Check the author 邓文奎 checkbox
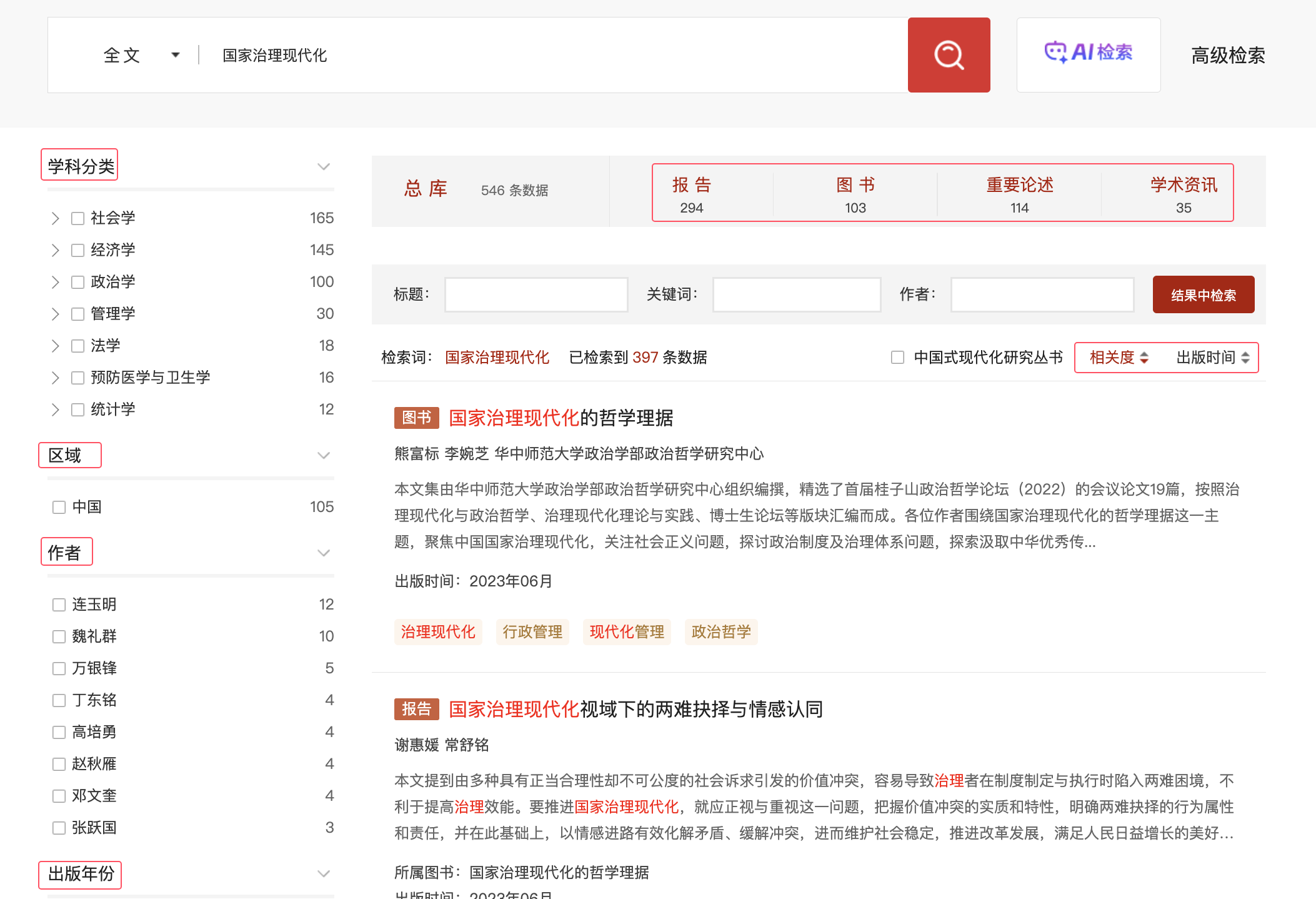Screen dimensions: 1316x899 click(59, 796)
